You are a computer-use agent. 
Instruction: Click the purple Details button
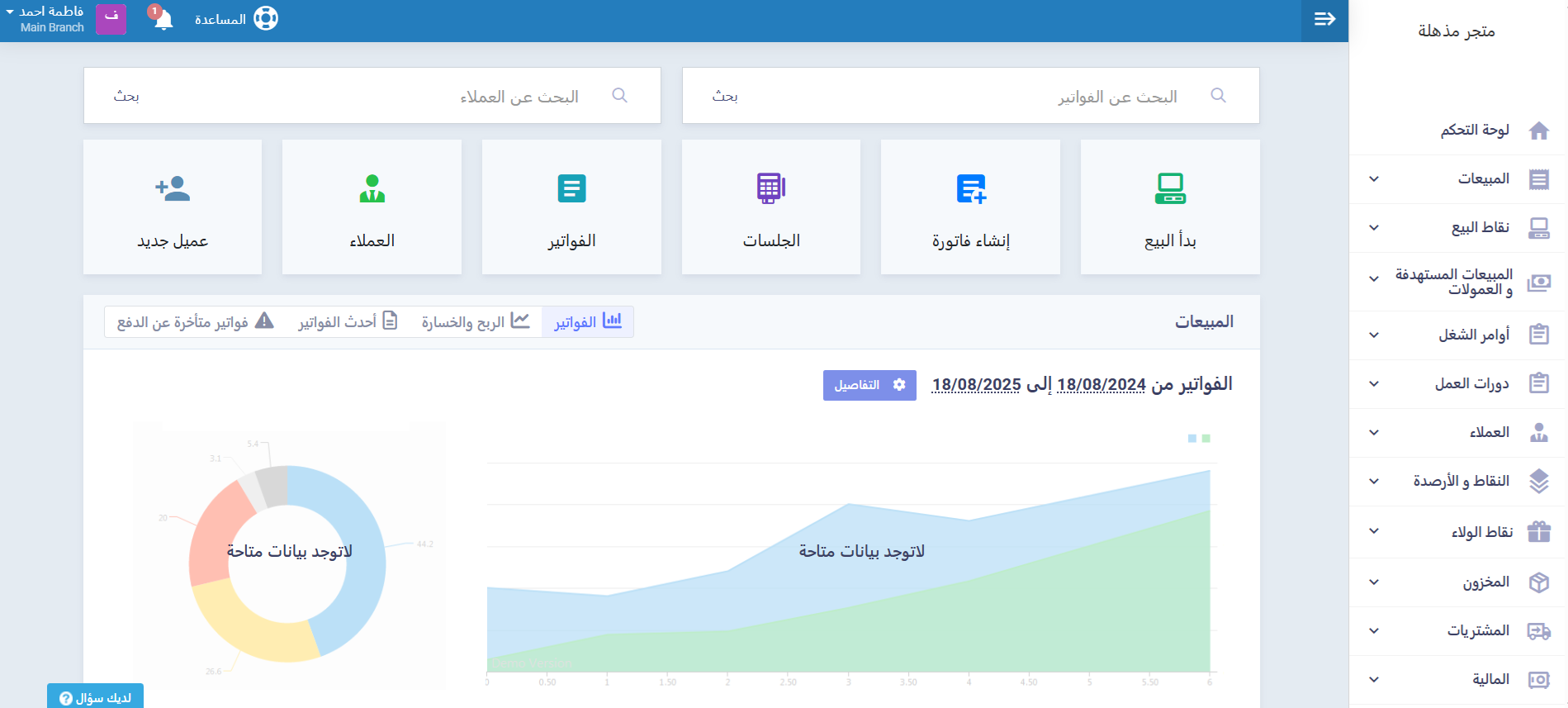point(869,385)
